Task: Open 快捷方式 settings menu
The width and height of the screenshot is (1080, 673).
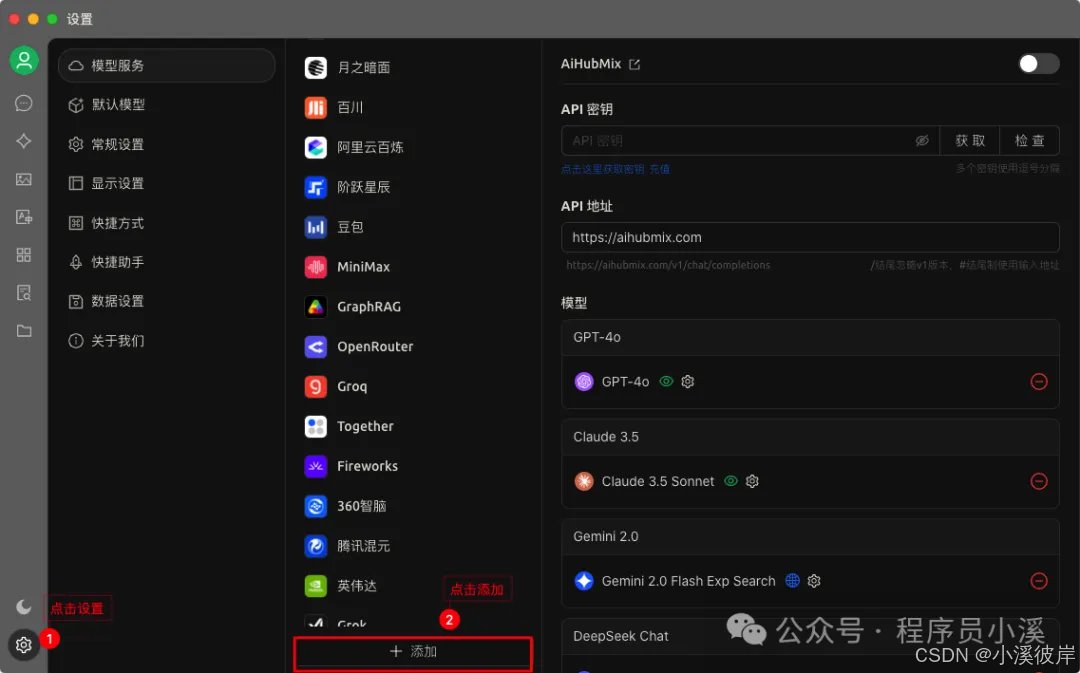Action: coord(167,223)
